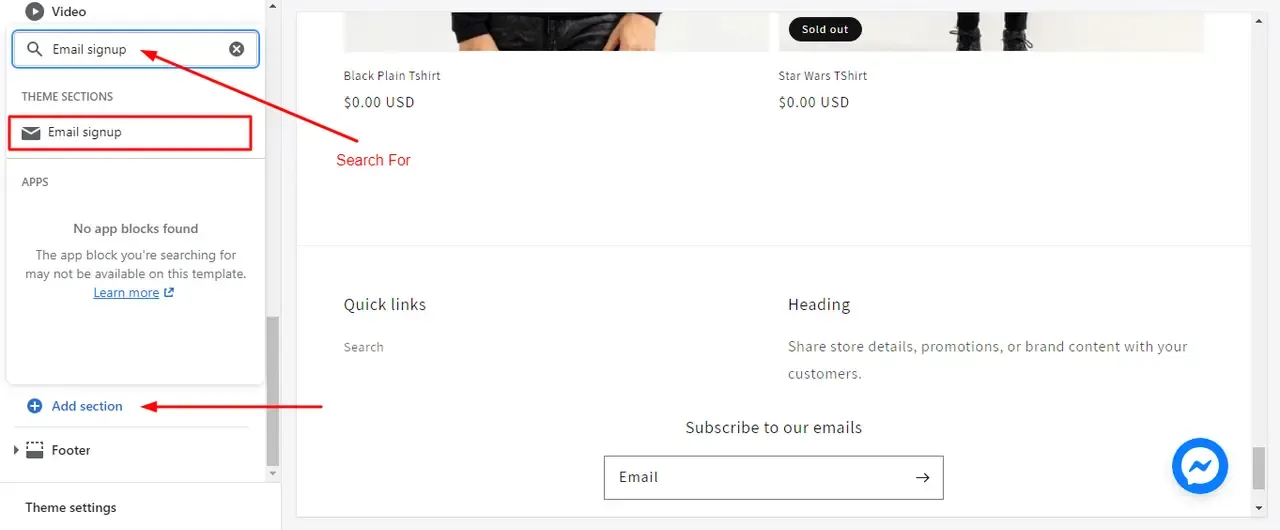
Task: Click the search magnifier icon
Action: pos(35,49)
